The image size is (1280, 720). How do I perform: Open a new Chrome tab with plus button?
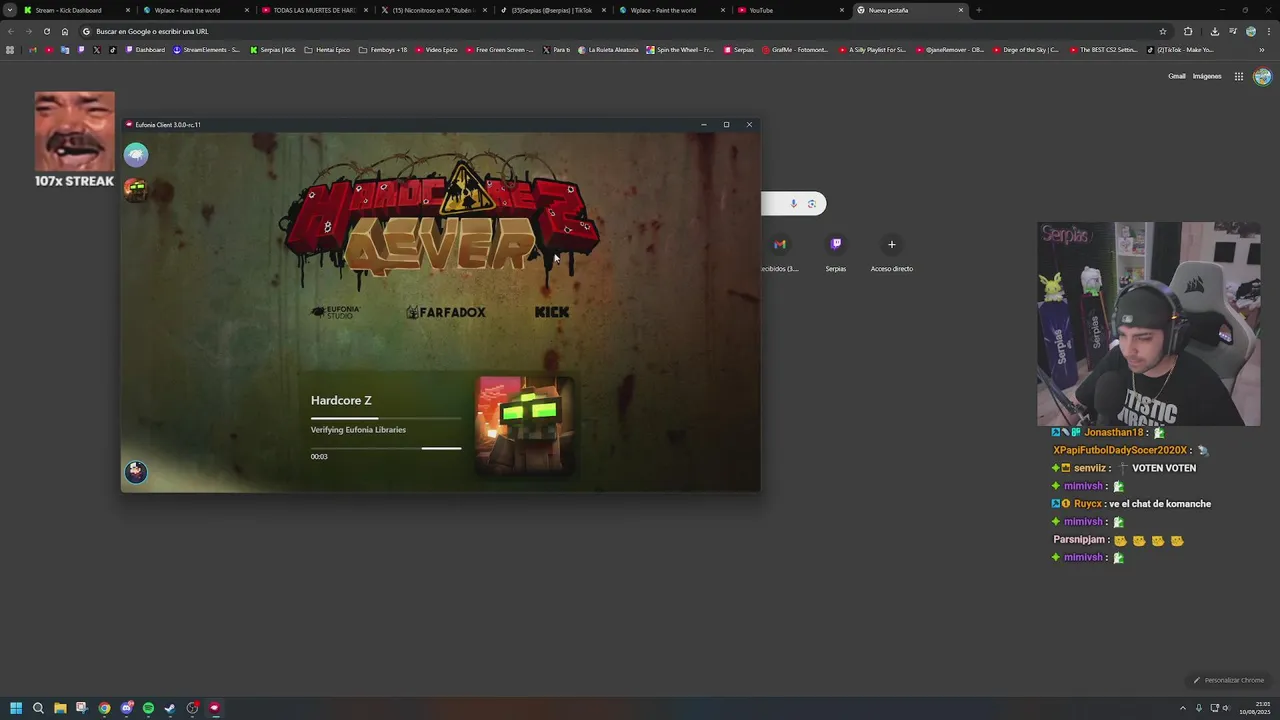(978, 10)
